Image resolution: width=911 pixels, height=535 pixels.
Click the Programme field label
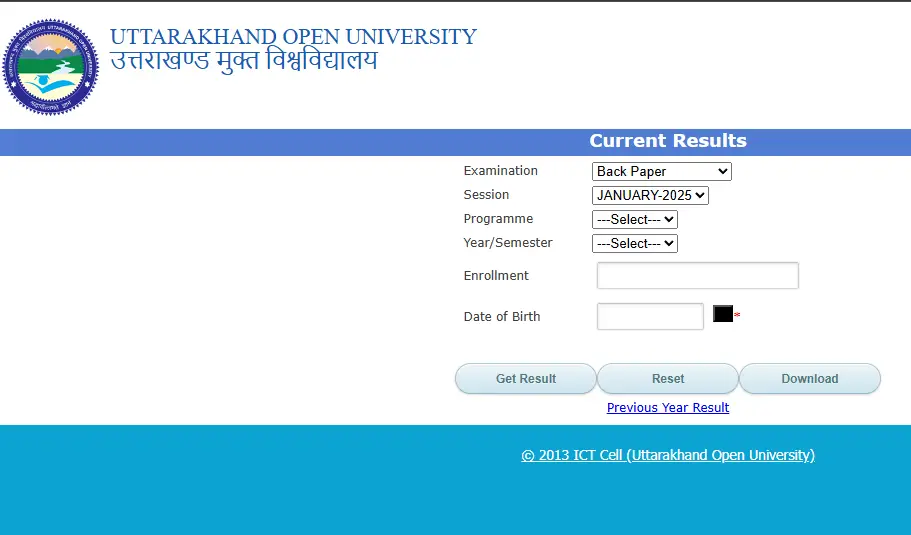point(498,219)
